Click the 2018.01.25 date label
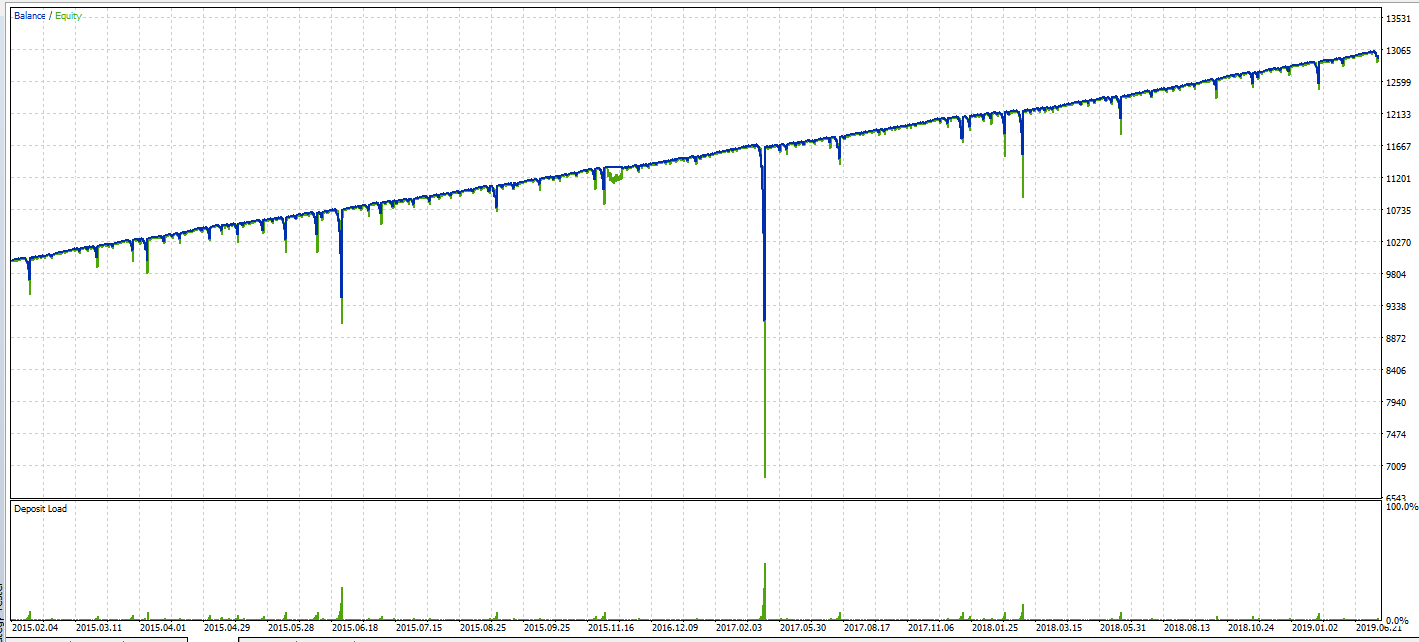The width and height of the screenshot is (1419, 642). [996, 628]
